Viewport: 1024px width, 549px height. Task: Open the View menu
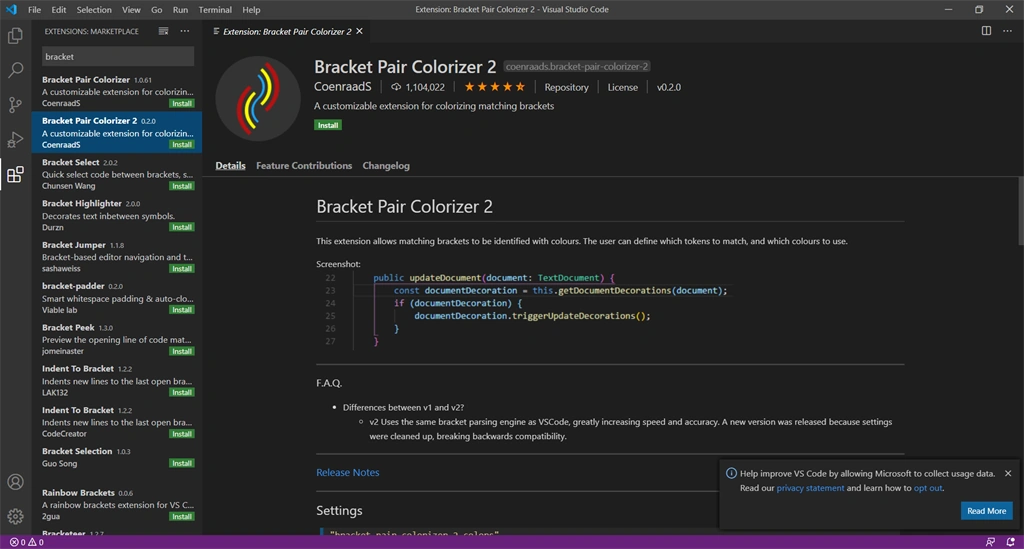pos(131,10)
